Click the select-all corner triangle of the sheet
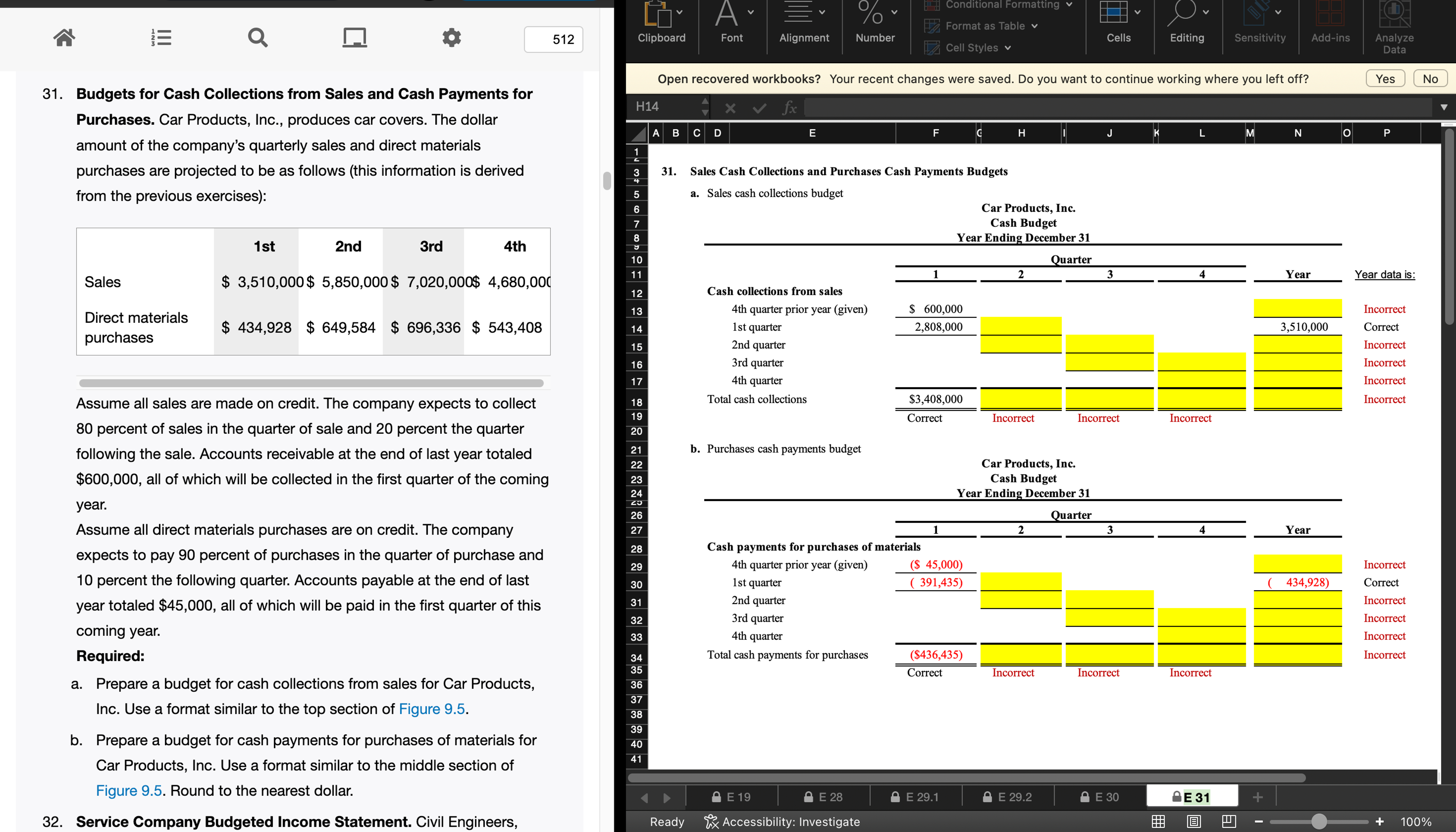Viewport: 1456px width, 832px height. pyautogui.click(x=637, y=134)
